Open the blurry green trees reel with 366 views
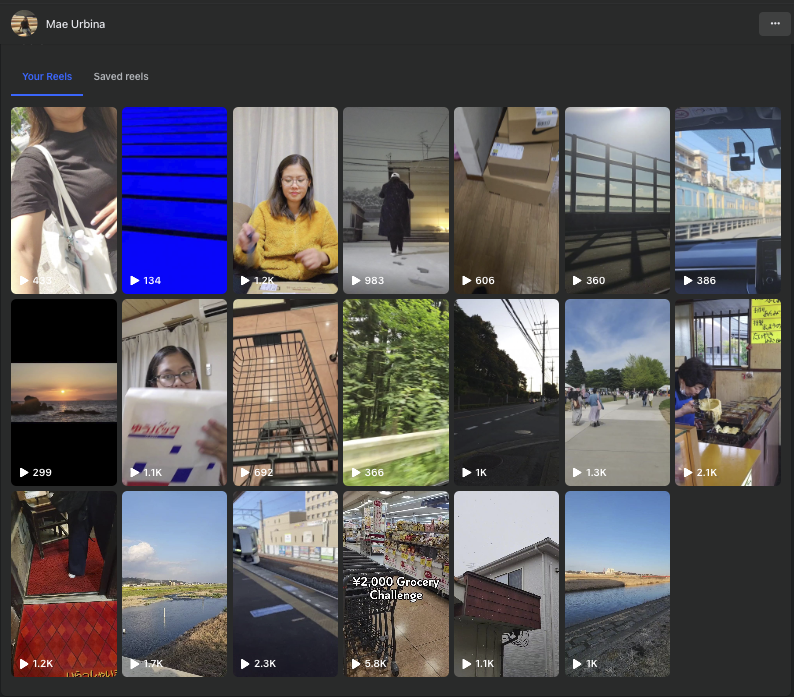Screen dimensions: 794x697 (x=395, y=392)
